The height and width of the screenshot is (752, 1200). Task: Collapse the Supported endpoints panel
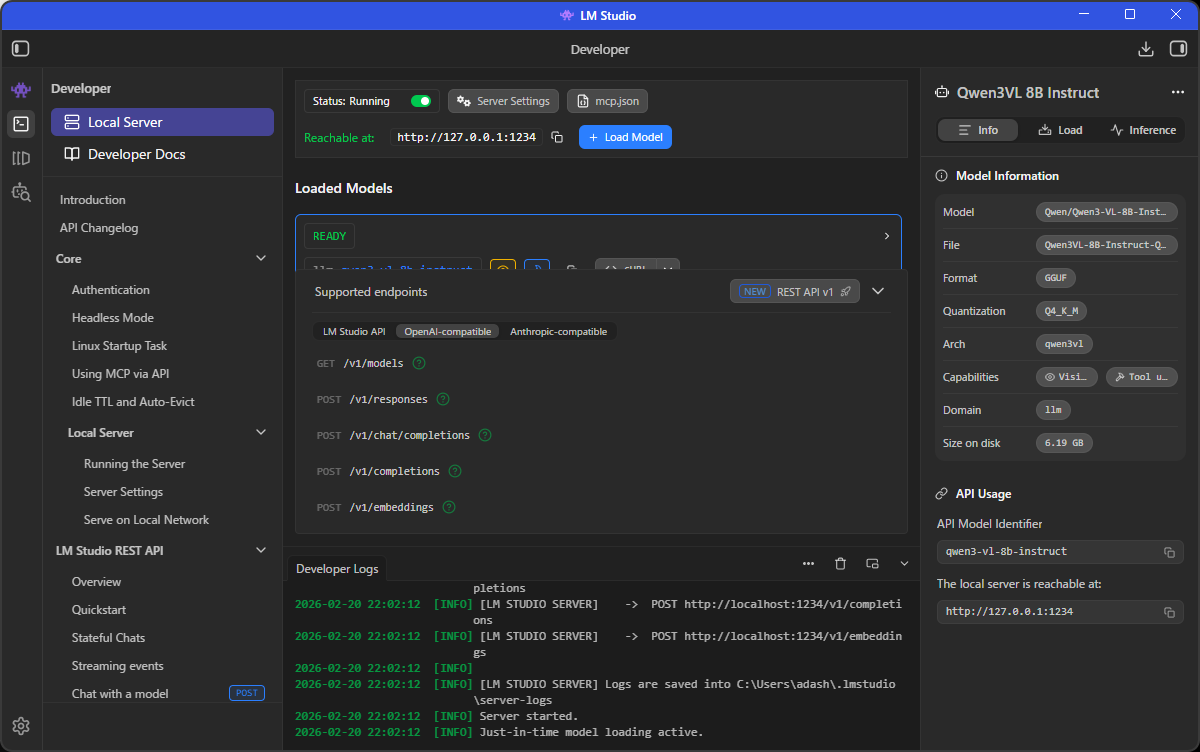point(878,291)
